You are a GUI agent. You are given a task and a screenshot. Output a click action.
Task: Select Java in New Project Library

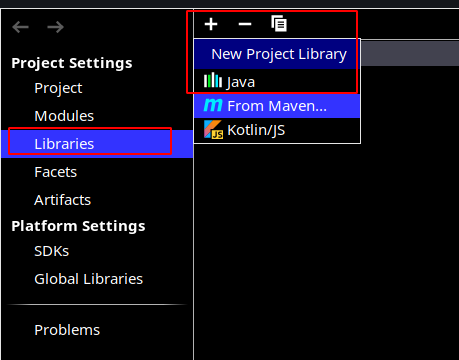[x=277, y=82]
